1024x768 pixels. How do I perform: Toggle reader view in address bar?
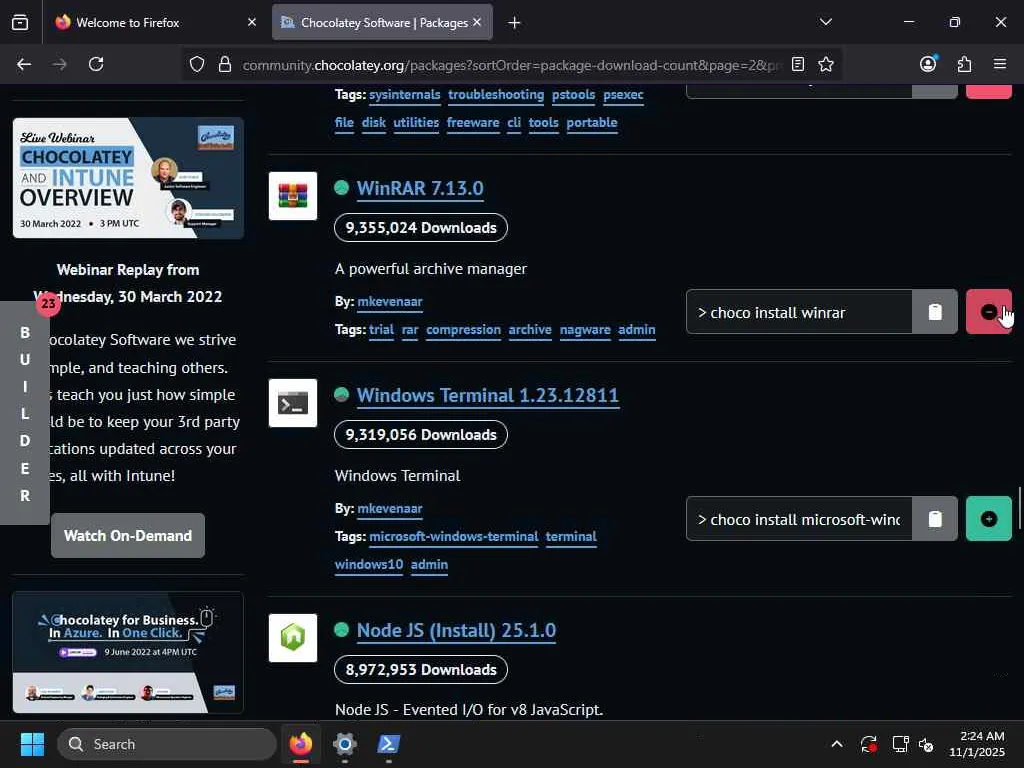(797, 64)
